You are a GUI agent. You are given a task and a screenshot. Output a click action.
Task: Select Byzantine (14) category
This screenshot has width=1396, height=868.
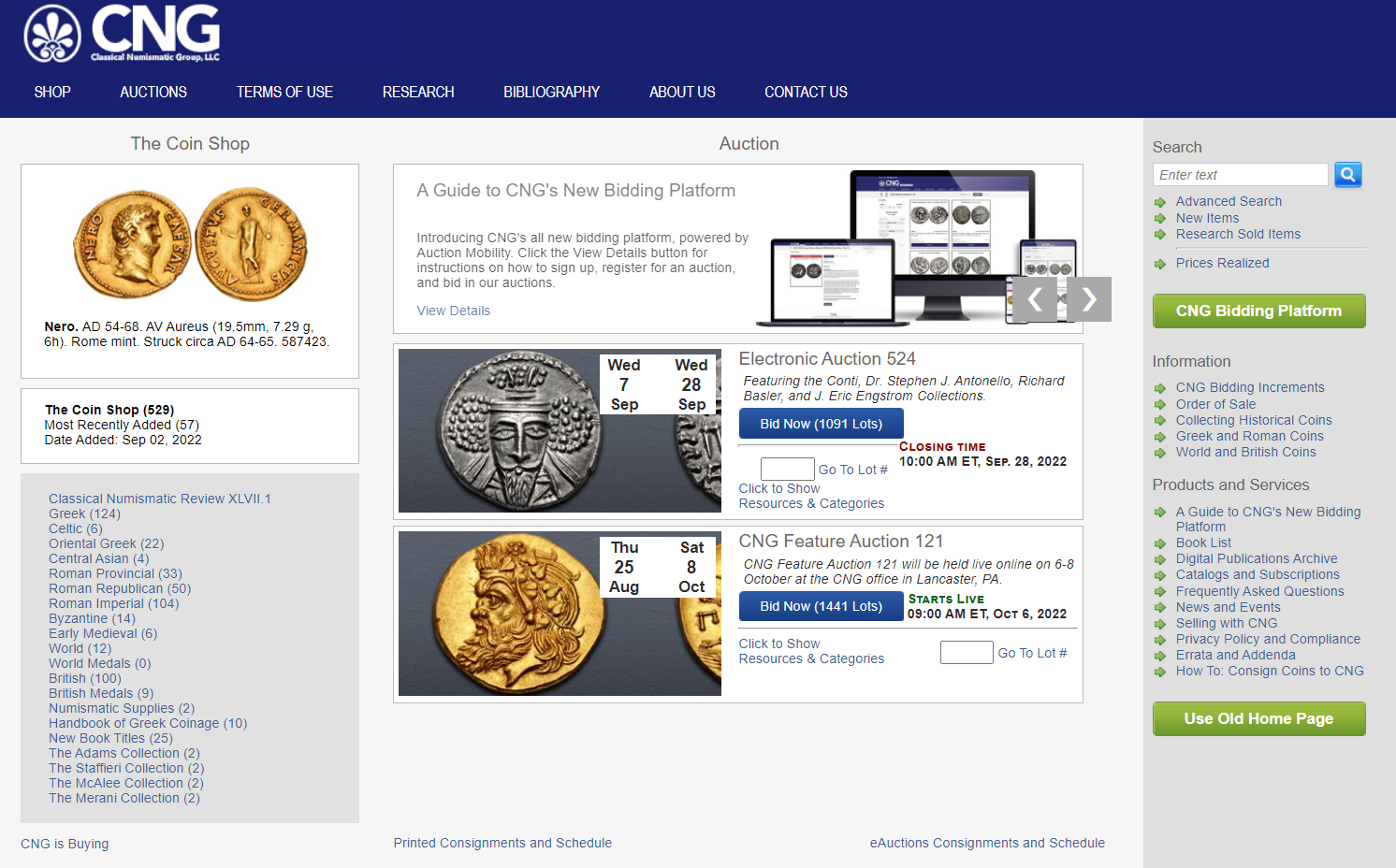point(92,618)
